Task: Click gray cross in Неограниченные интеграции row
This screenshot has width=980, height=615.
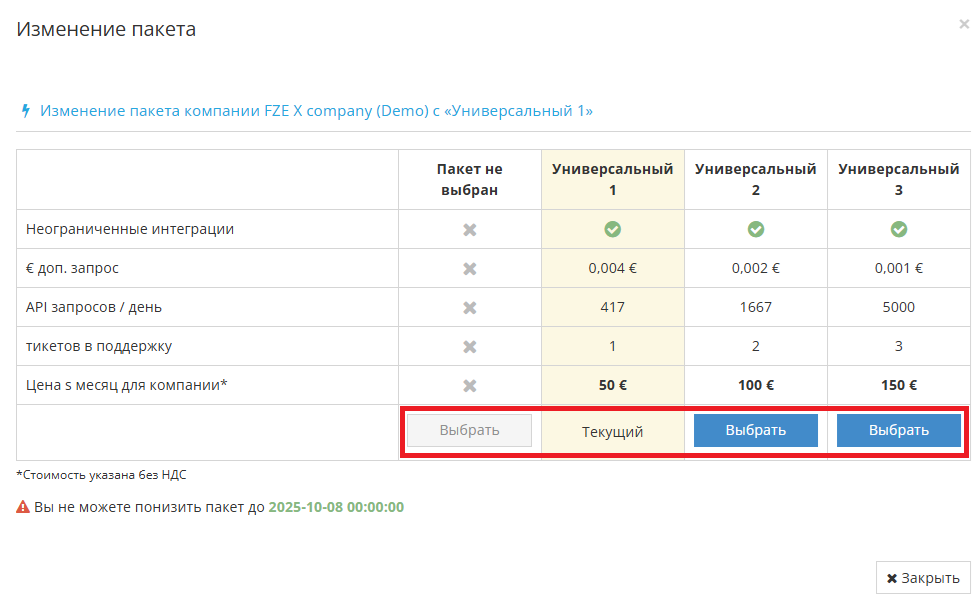Action: click(x=469, y=229)
